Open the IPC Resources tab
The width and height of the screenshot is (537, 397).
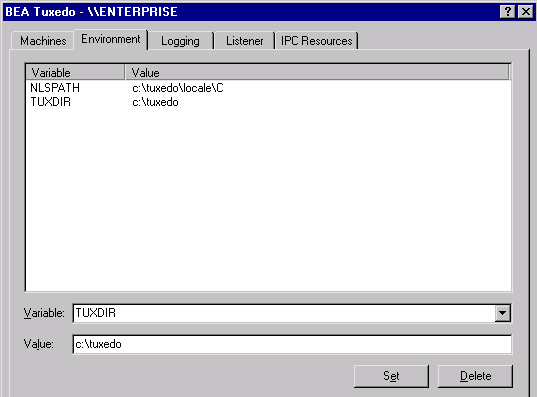(x=316, y=41)
